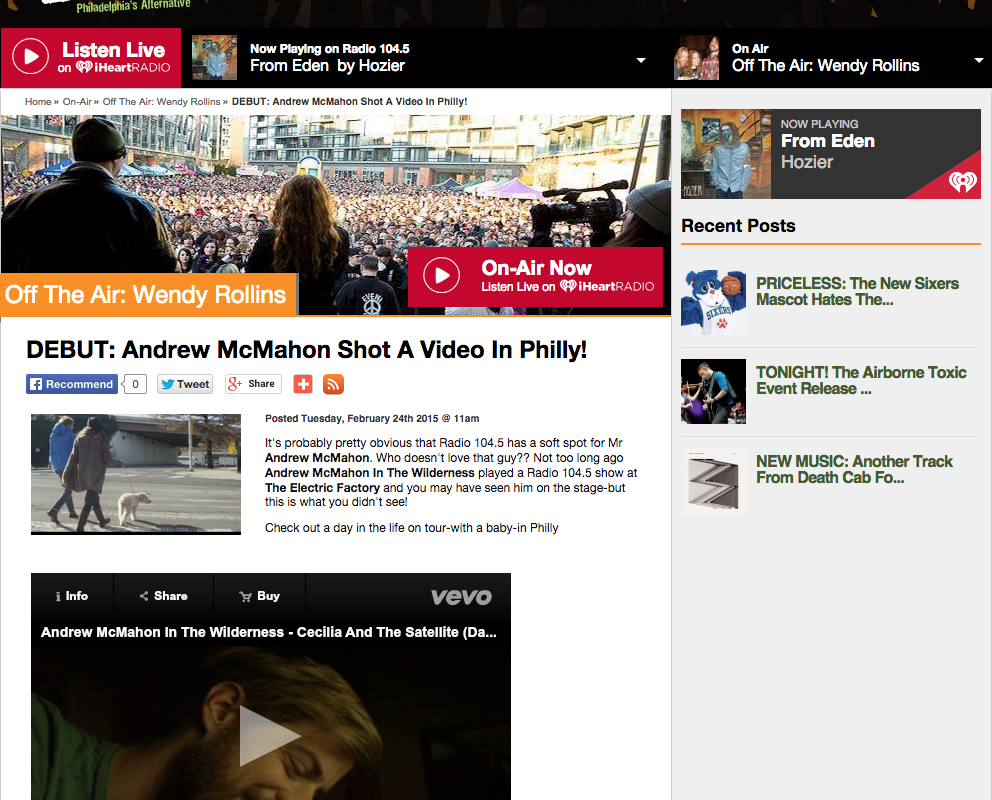
Task: Open Off The Air: Wendy Rollins breadcrumb
Action: [161, 102]
